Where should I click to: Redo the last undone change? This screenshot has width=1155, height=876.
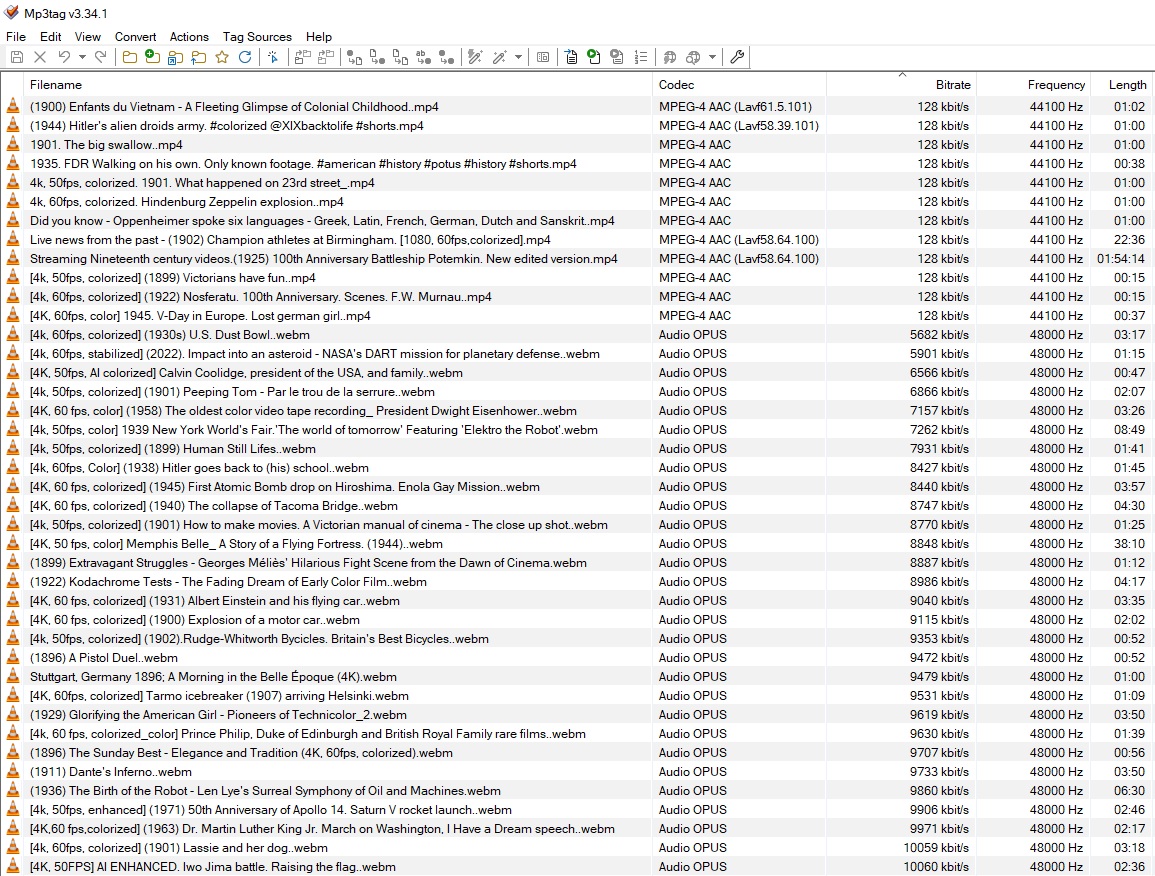(x=101, y=57)
